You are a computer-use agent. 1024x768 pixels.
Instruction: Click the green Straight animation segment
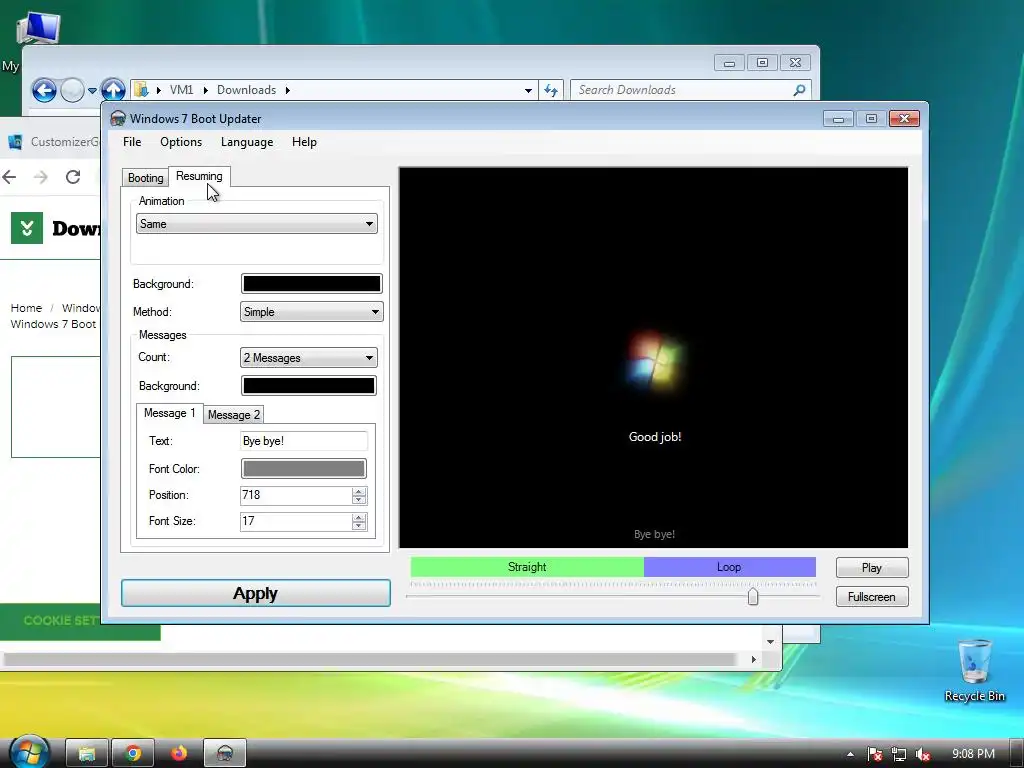527,567
